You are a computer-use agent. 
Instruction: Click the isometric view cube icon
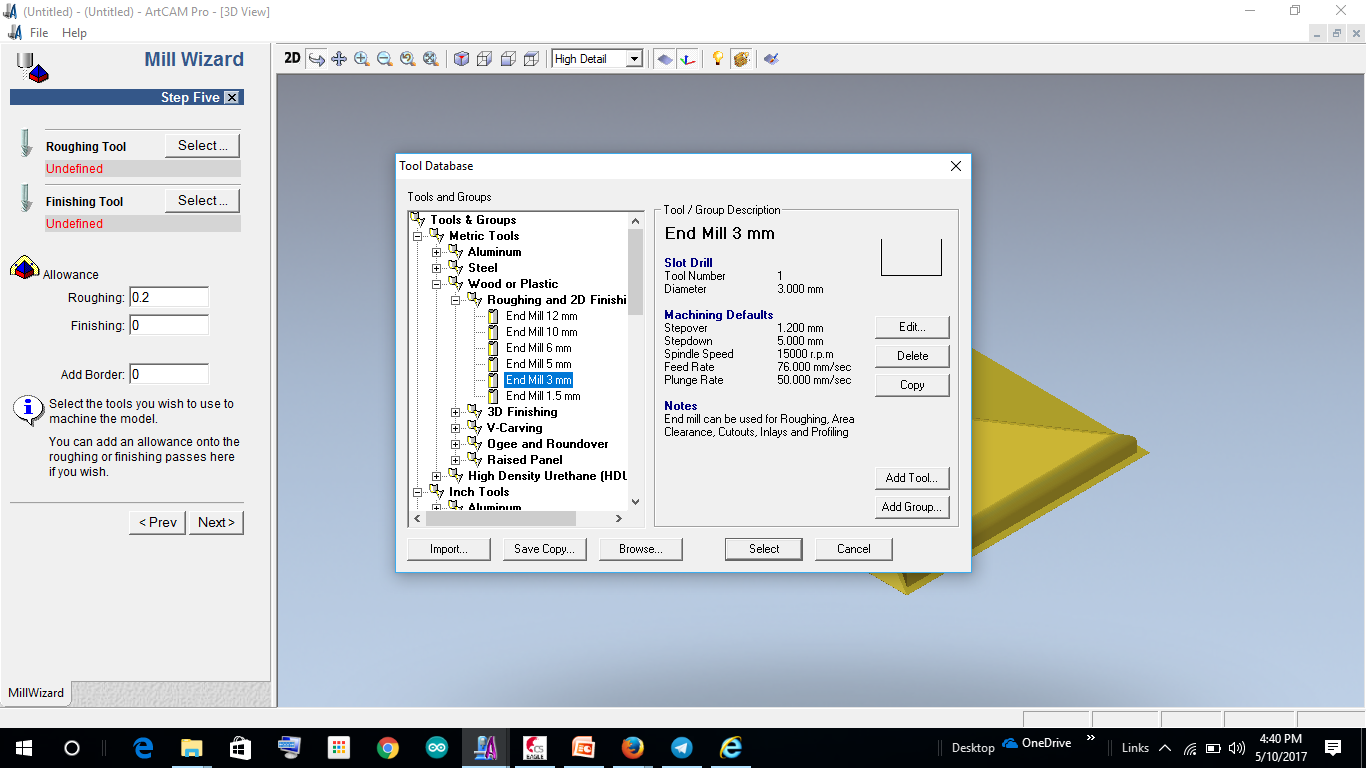click(x=461, y=59)
